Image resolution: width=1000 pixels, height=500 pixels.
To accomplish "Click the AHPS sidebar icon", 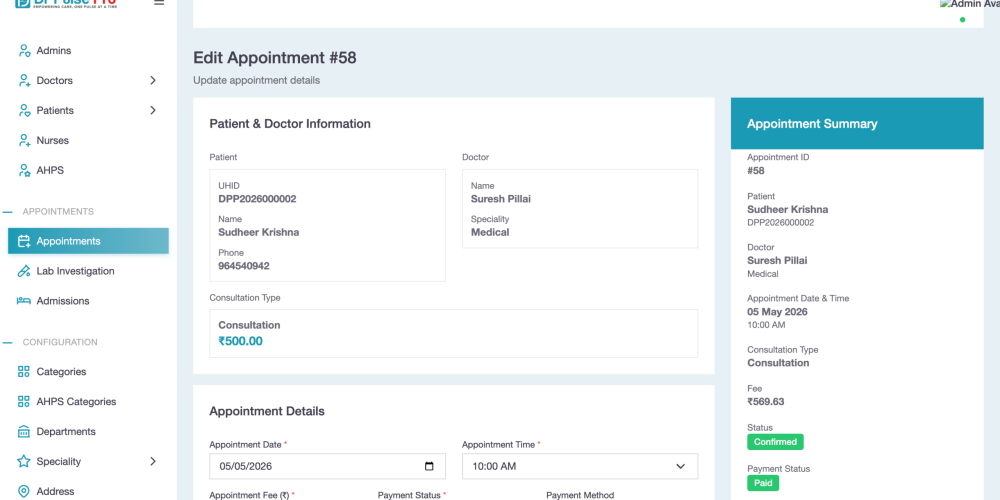I will 24,170.
